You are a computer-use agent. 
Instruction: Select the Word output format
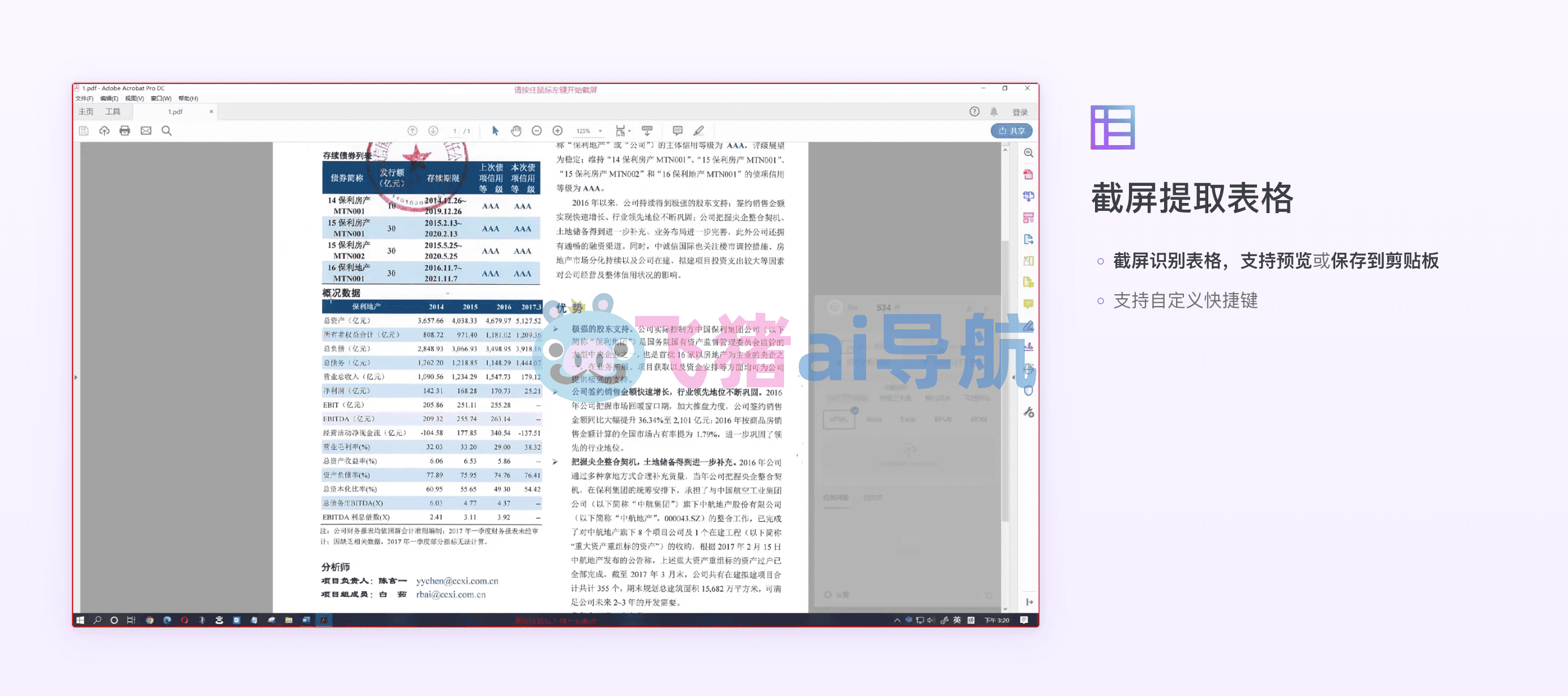tap(875, 419)
